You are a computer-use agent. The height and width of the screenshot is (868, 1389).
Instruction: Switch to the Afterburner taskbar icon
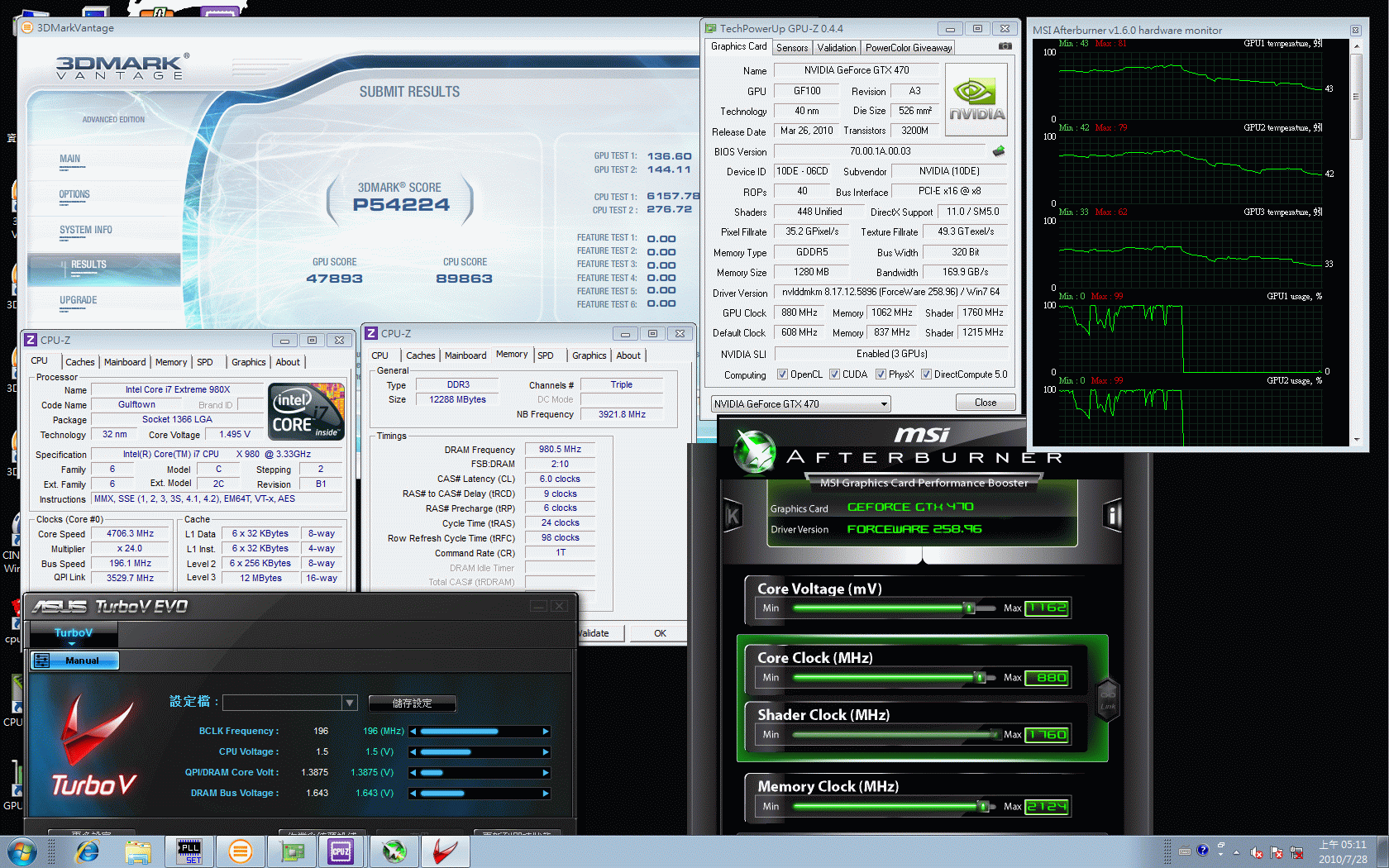tap(394, 851)
